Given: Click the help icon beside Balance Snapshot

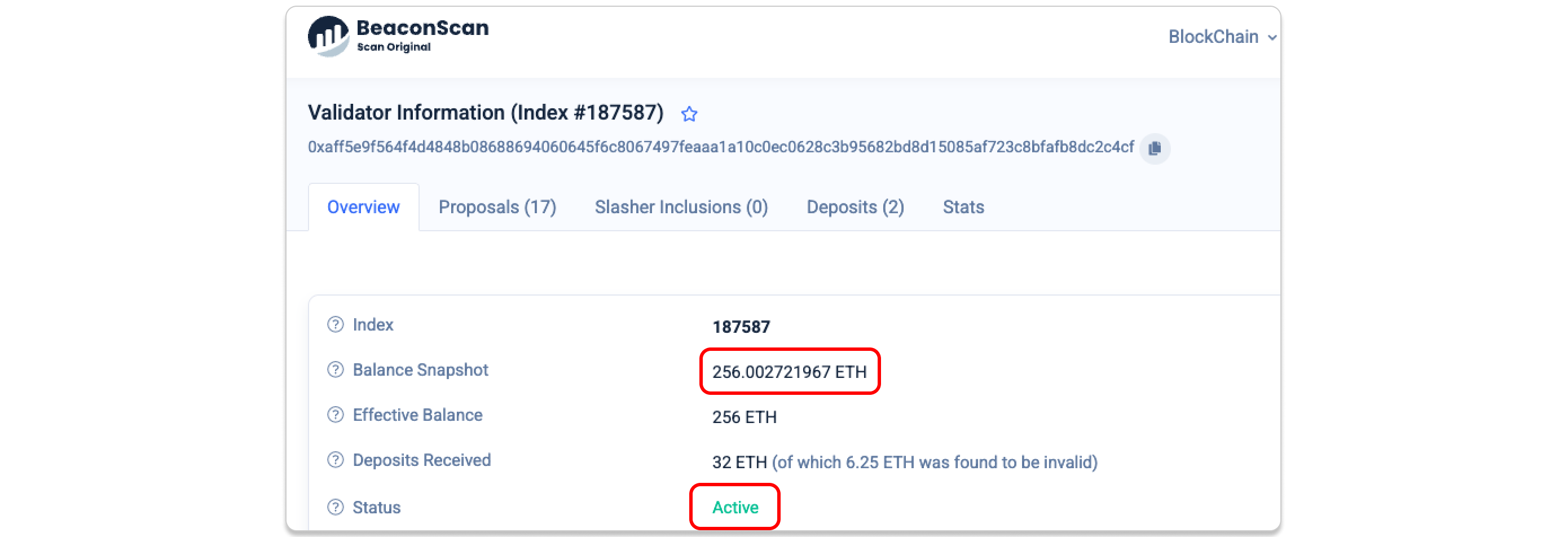Looking at the screenshot, I should point(336,369).
